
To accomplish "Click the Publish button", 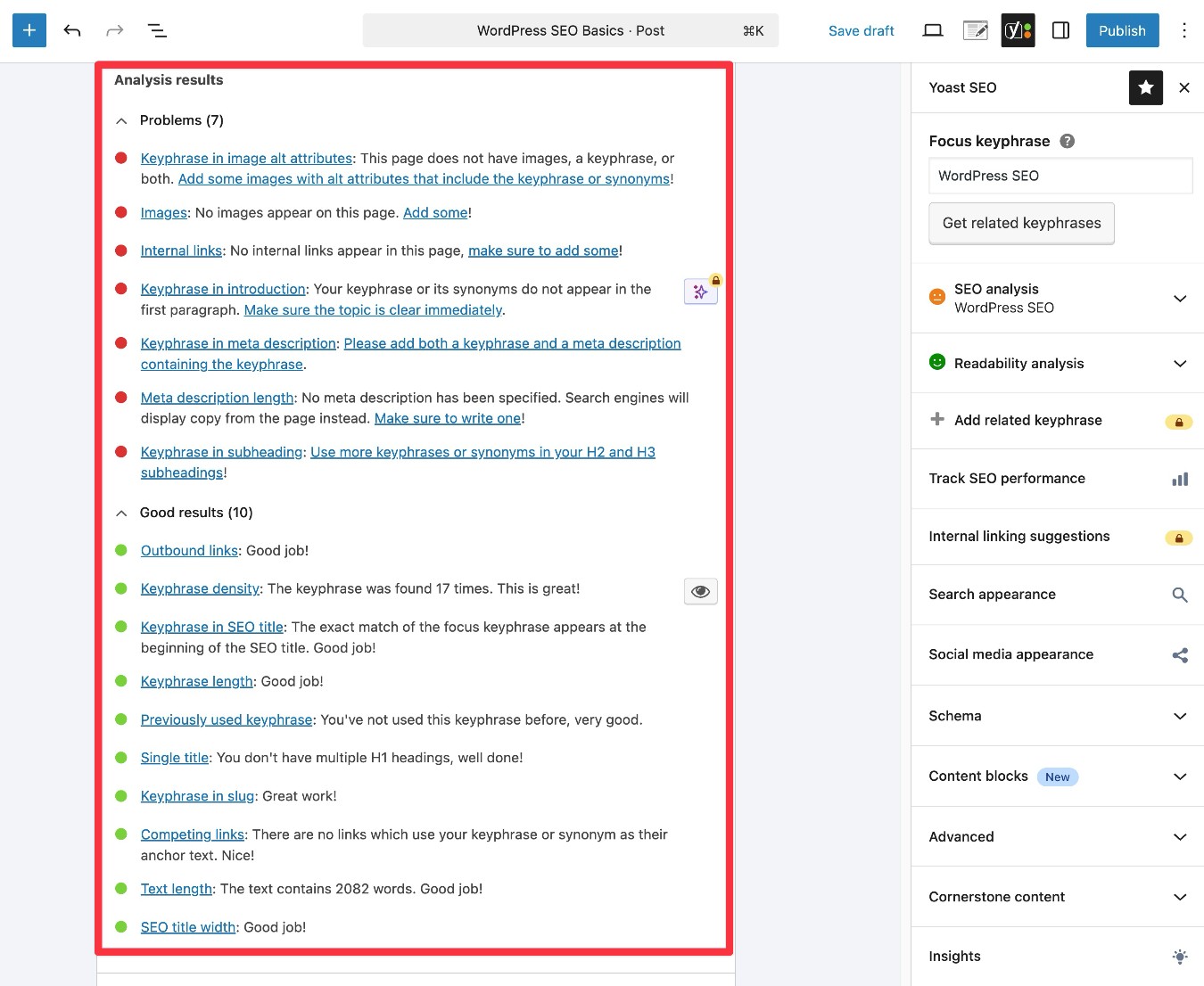I will coord(1122,29).
